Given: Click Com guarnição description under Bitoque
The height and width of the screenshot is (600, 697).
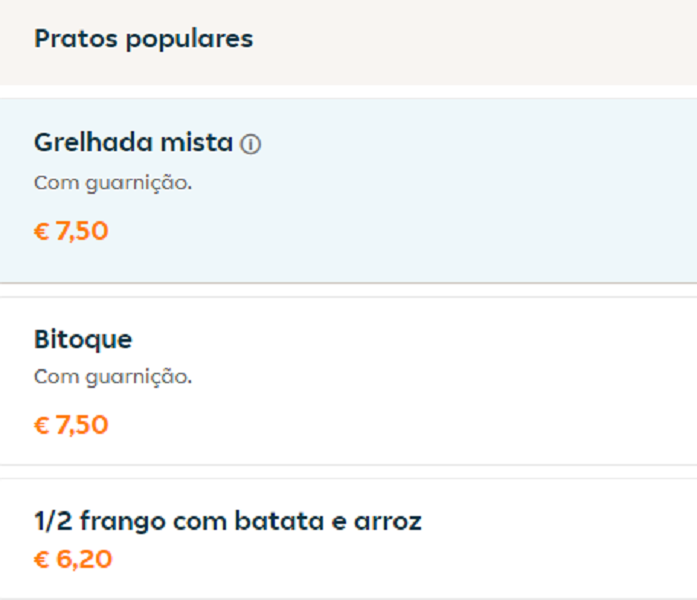Looking at the screenshot, I should point(113,377).
